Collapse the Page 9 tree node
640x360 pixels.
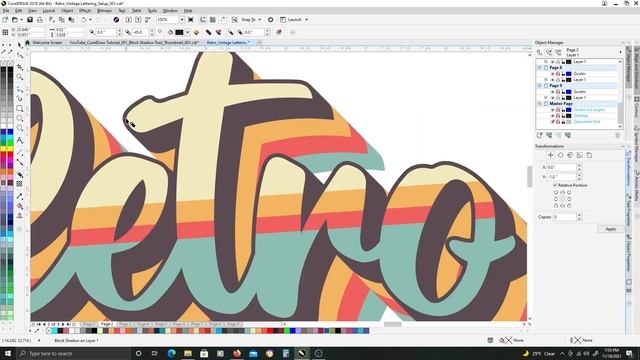click(x=540, y=86)
